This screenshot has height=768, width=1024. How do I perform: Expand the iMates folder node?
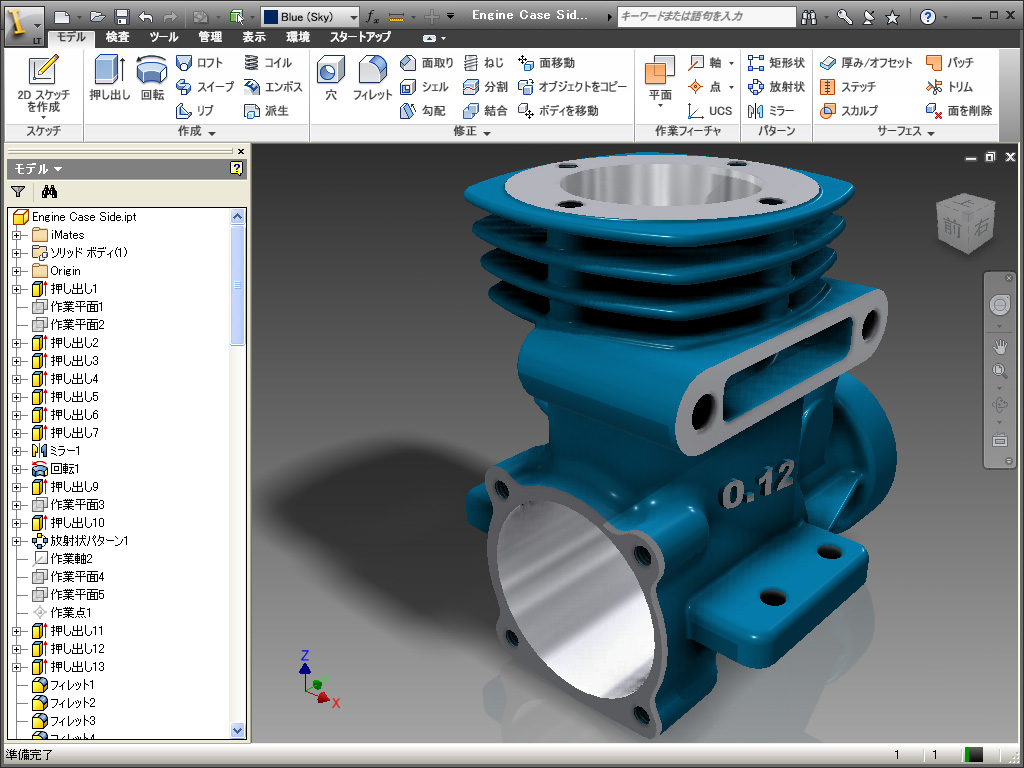(x=17, y=235)
